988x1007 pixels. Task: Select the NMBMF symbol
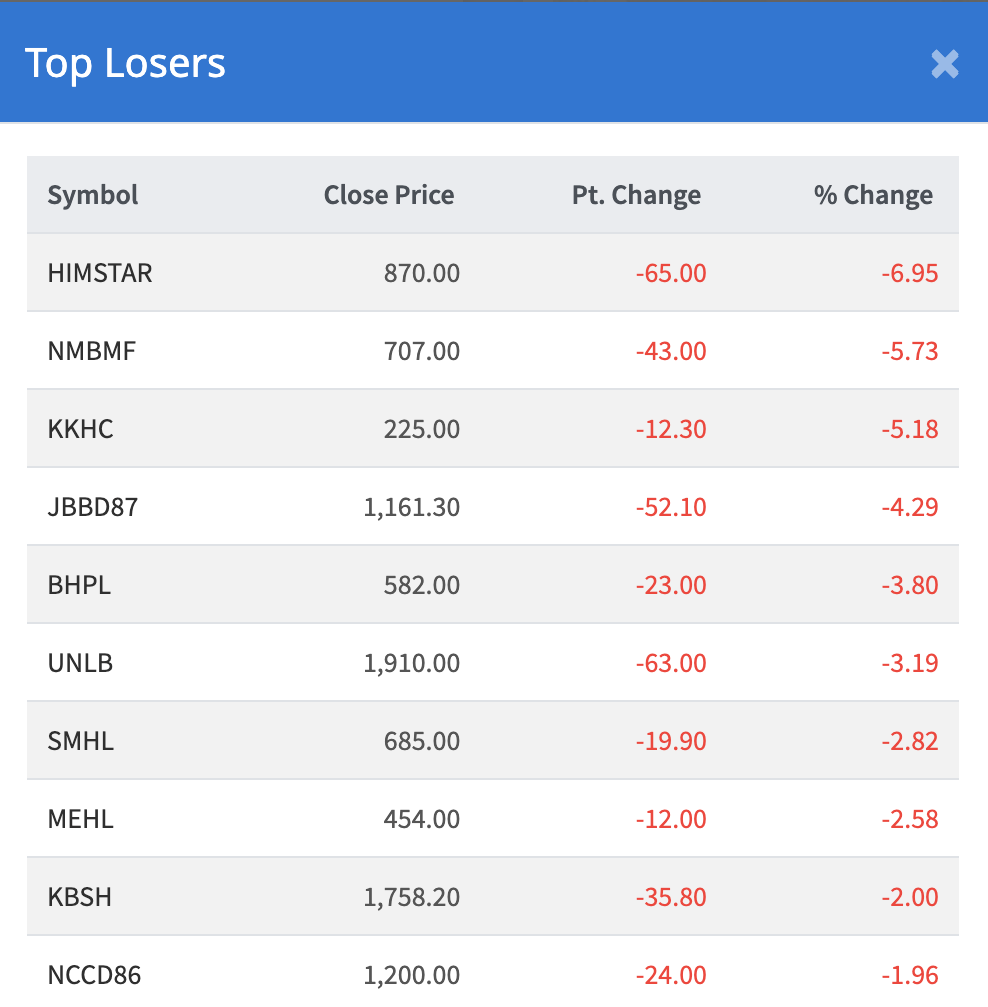click(x=91, y=351)
